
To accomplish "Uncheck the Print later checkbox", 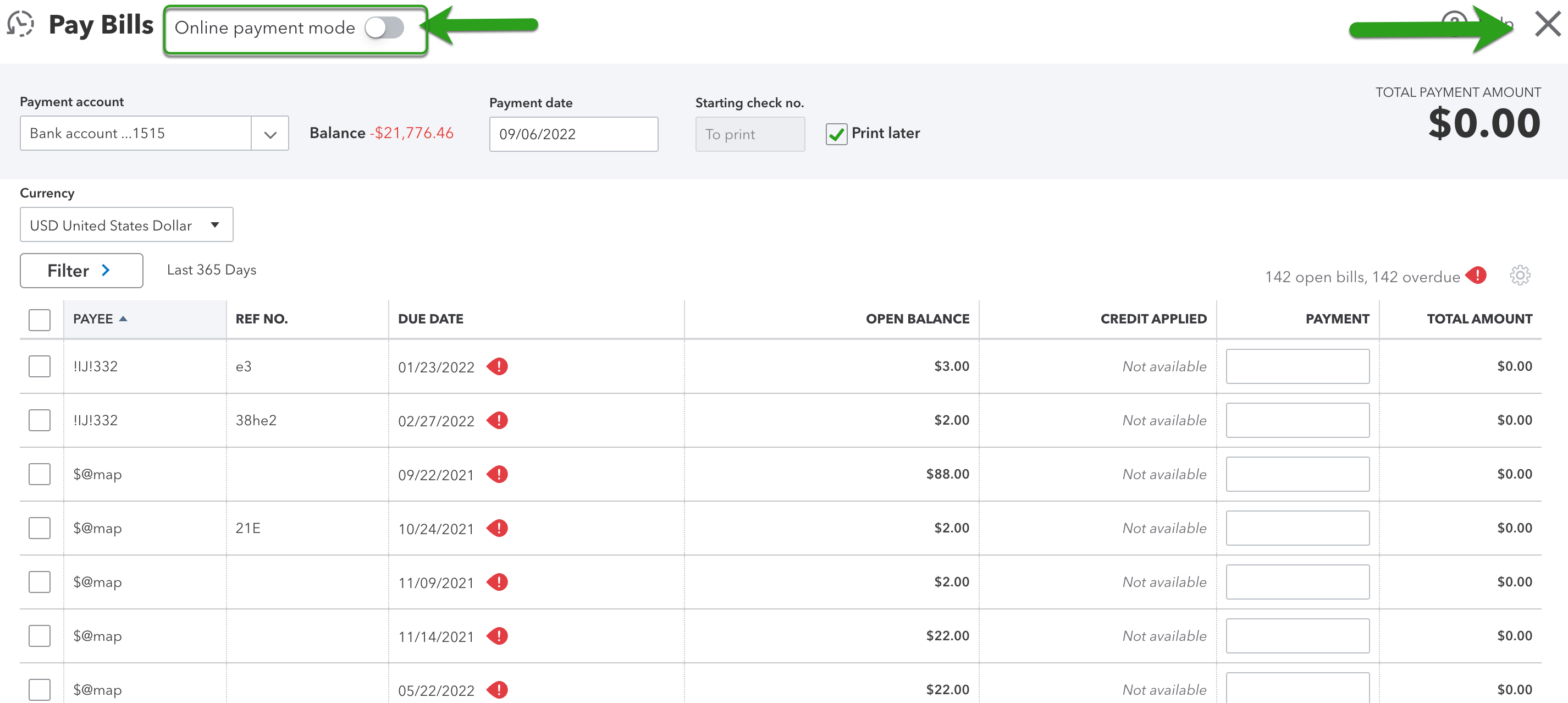I will point(836,134).
